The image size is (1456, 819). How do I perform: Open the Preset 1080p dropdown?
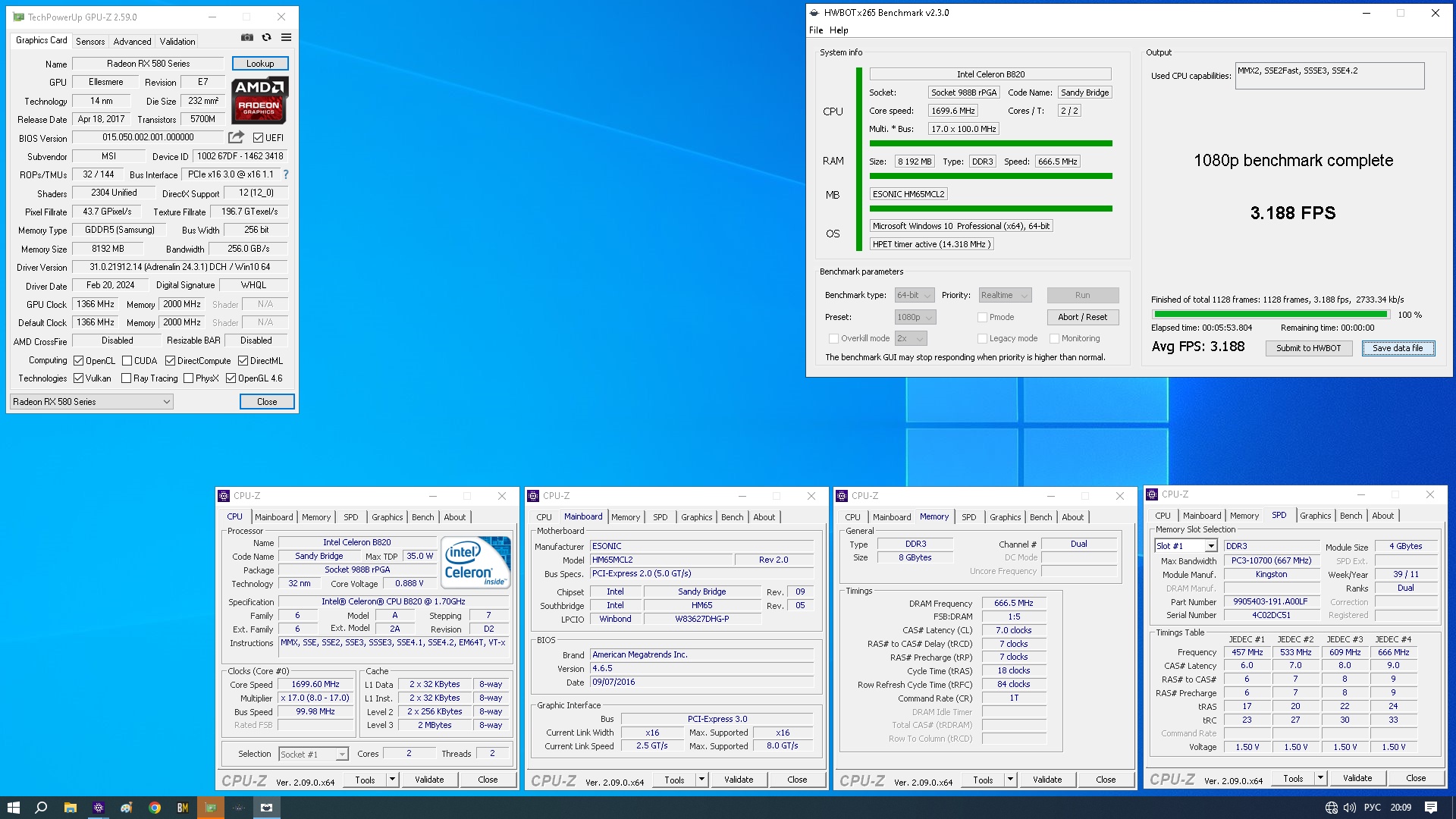pyautogui.click(x=915, y=318)
